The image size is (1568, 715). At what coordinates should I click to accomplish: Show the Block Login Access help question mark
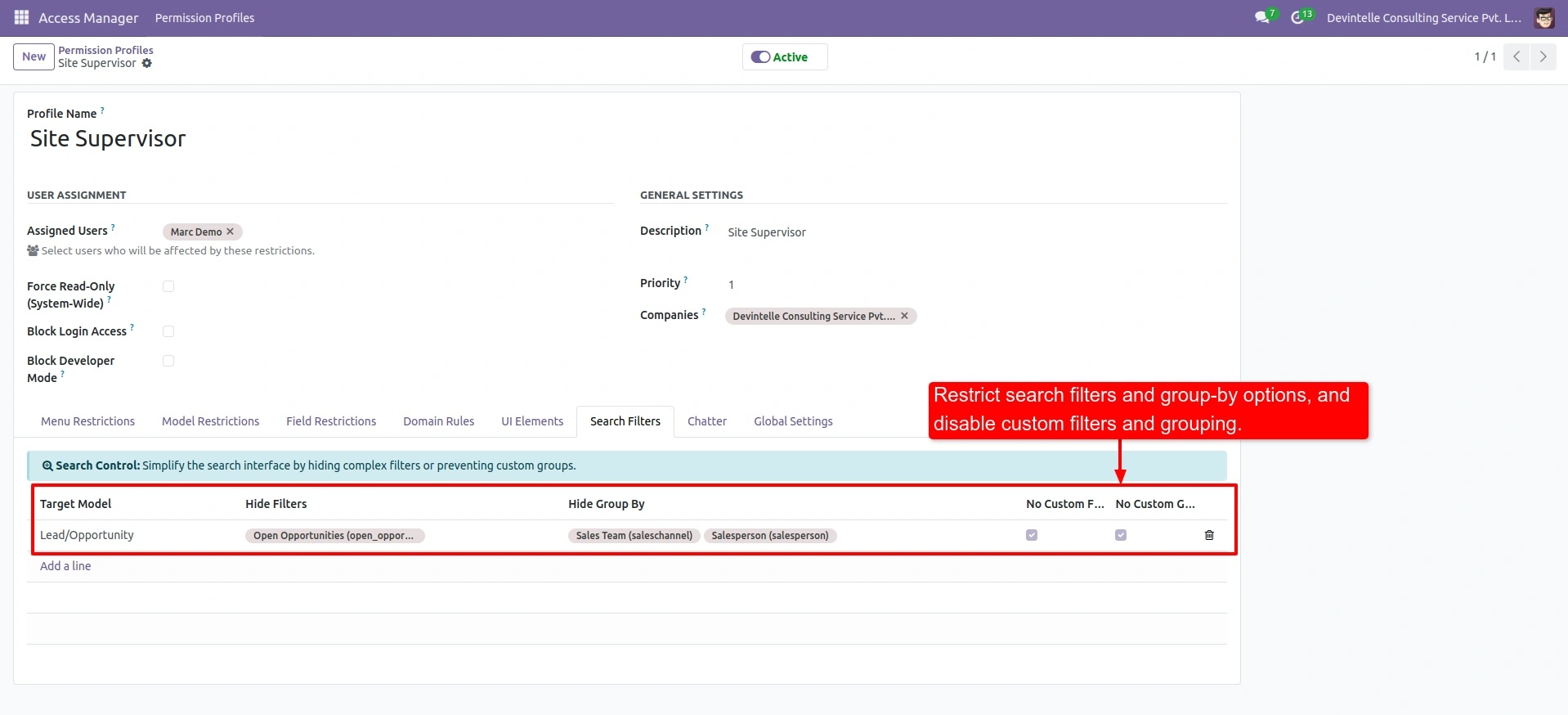coord(132,327)
